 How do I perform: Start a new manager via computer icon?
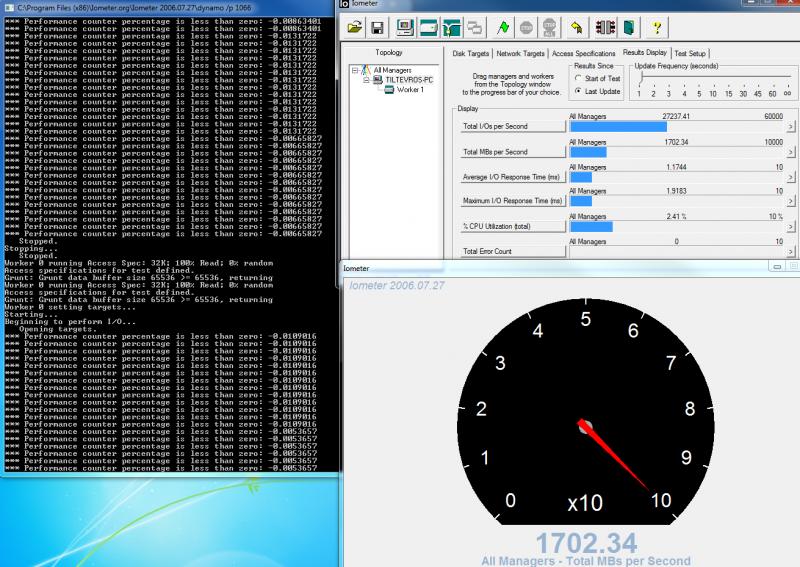click(x=405, y=27)
